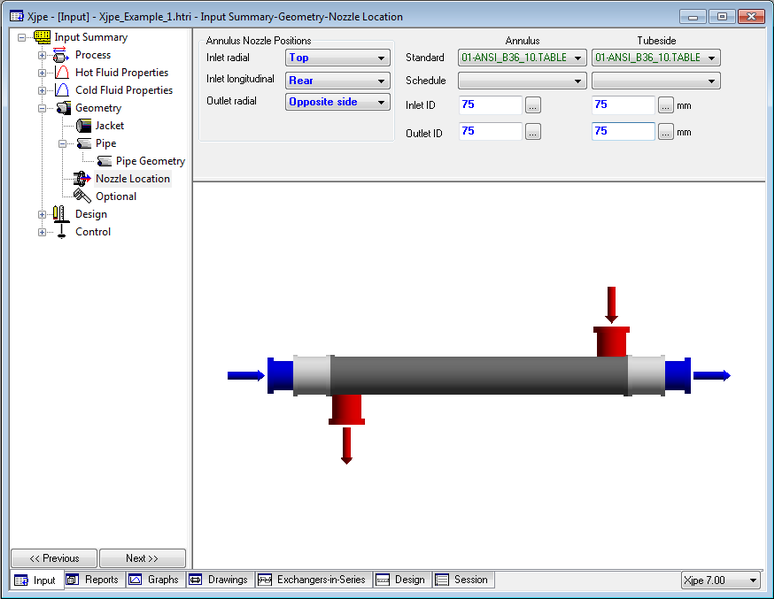774x599 pixels.
Task: Click the Nozzle Location tree icon
Action: 83,179
